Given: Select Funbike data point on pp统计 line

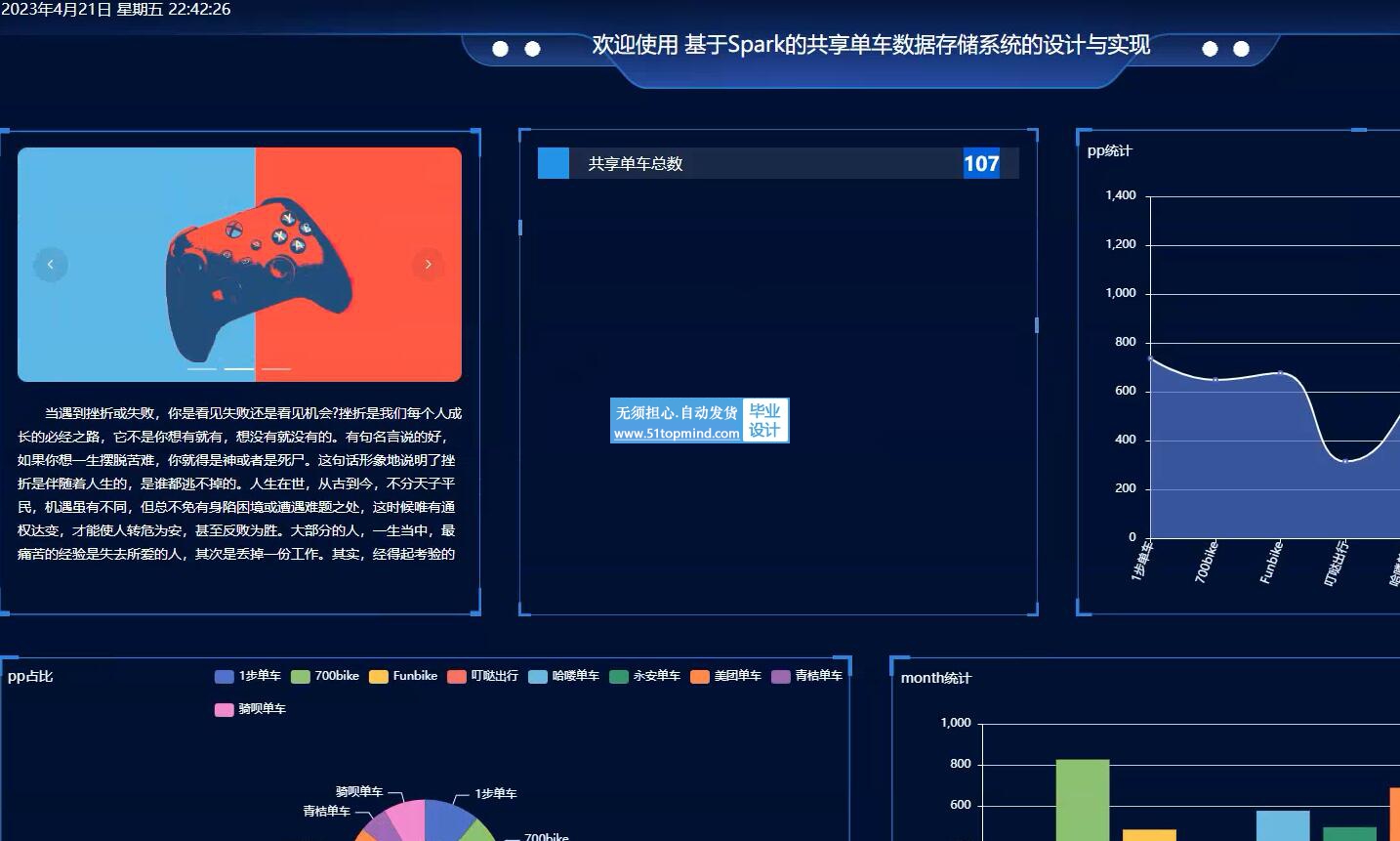Looking at the screenshot, I should pyautogui.click(x=1281, y=373).
